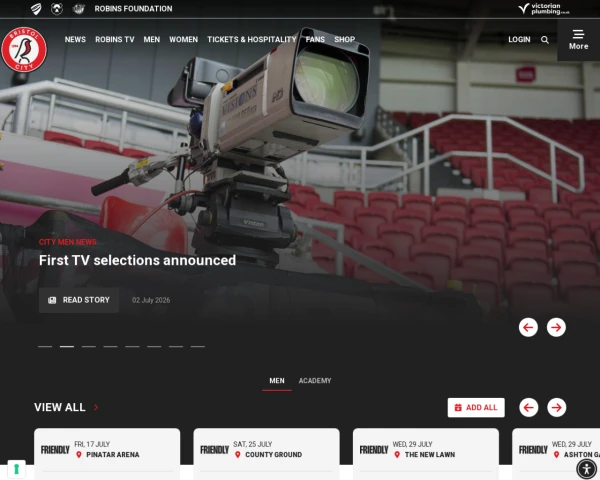Click the Login link
The width and height of the screenshot is (600, 480).
click(x=519, y=39)
